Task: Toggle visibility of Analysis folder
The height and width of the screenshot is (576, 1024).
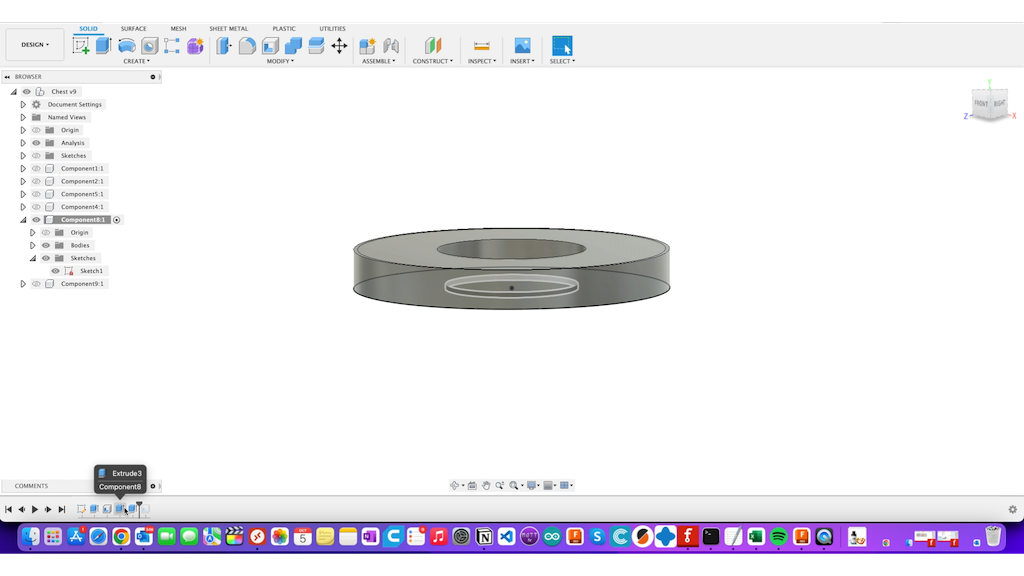Action: click(x=37, y=143)
